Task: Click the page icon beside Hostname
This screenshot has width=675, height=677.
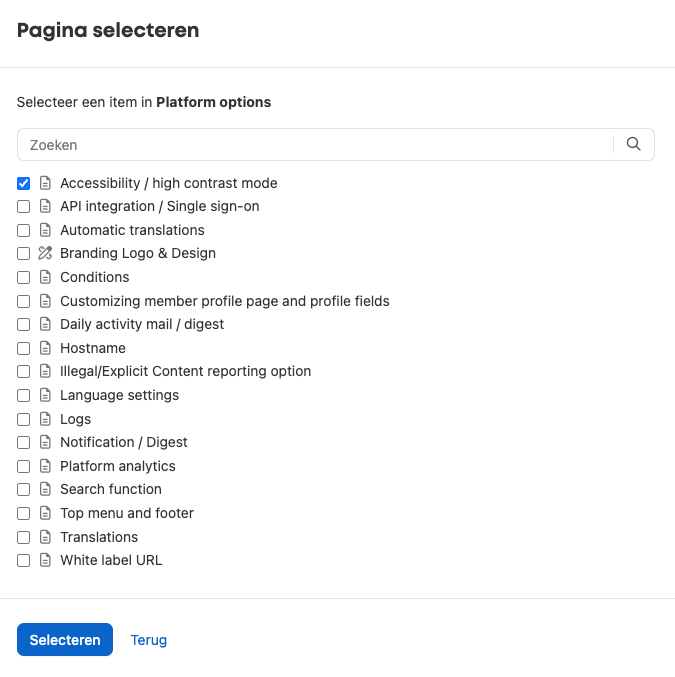Action: (45, 348)
